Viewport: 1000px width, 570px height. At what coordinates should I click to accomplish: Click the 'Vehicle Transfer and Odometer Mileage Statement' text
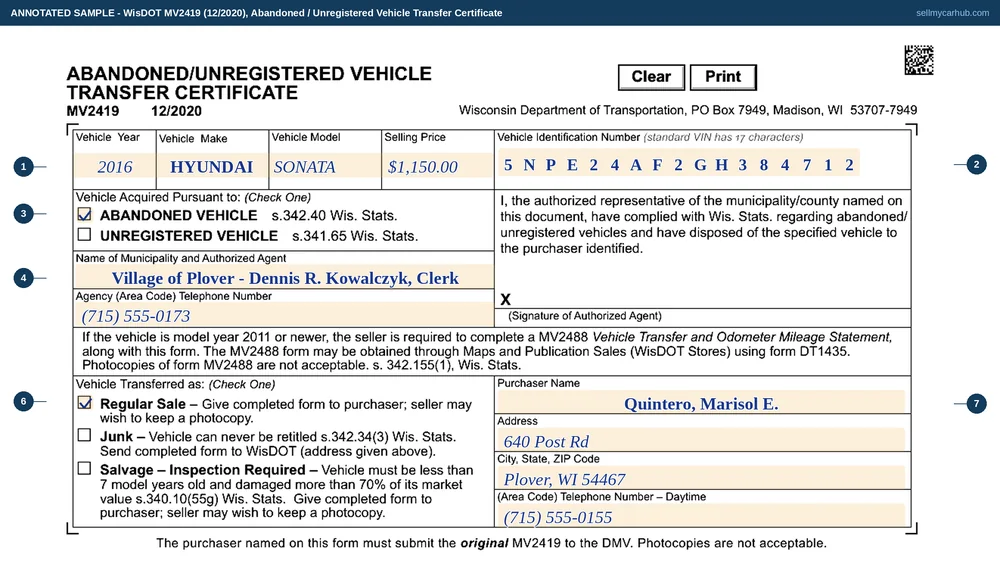741,337
